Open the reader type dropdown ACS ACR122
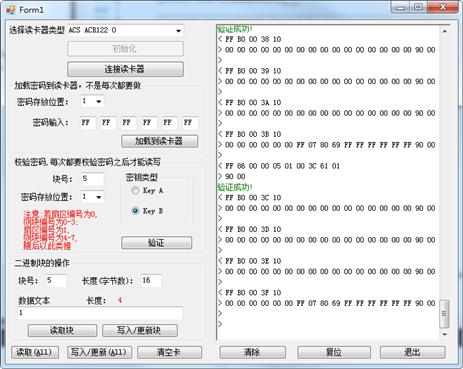 click(x=125, y=30)
